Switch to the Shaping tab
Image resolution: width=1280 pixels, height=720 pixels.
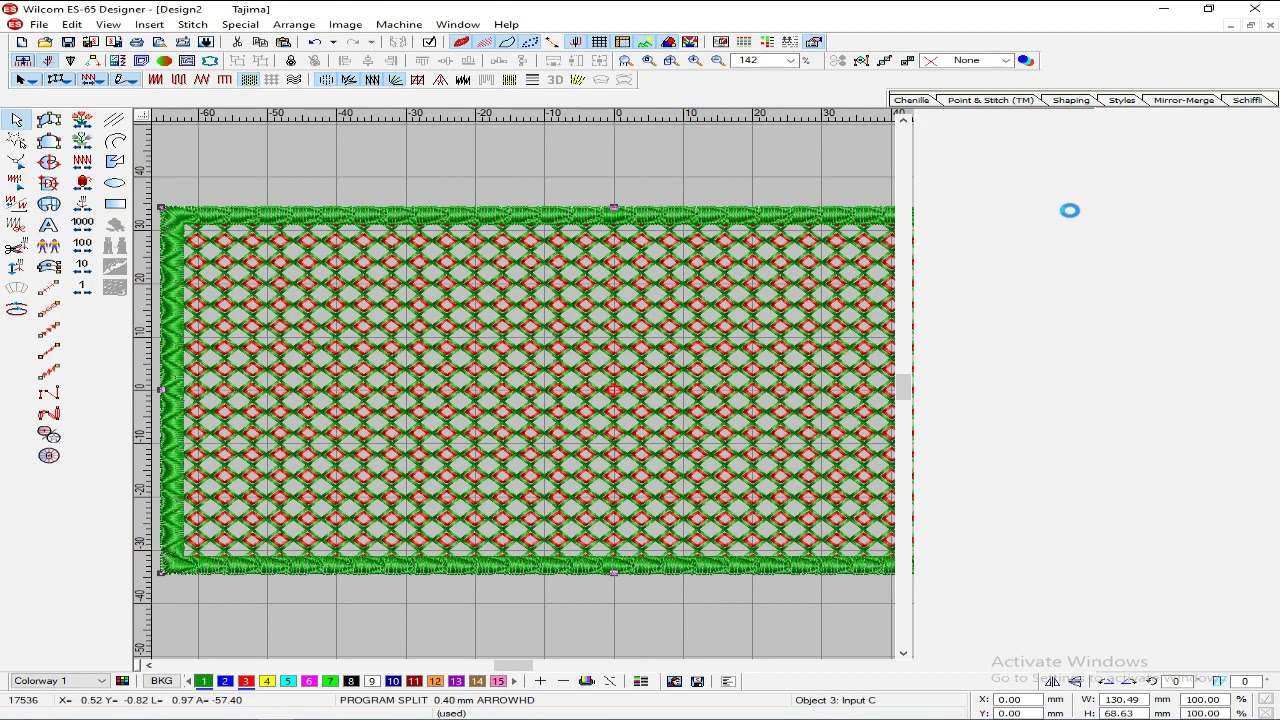pyautogui.click(x=1070, y=100)
